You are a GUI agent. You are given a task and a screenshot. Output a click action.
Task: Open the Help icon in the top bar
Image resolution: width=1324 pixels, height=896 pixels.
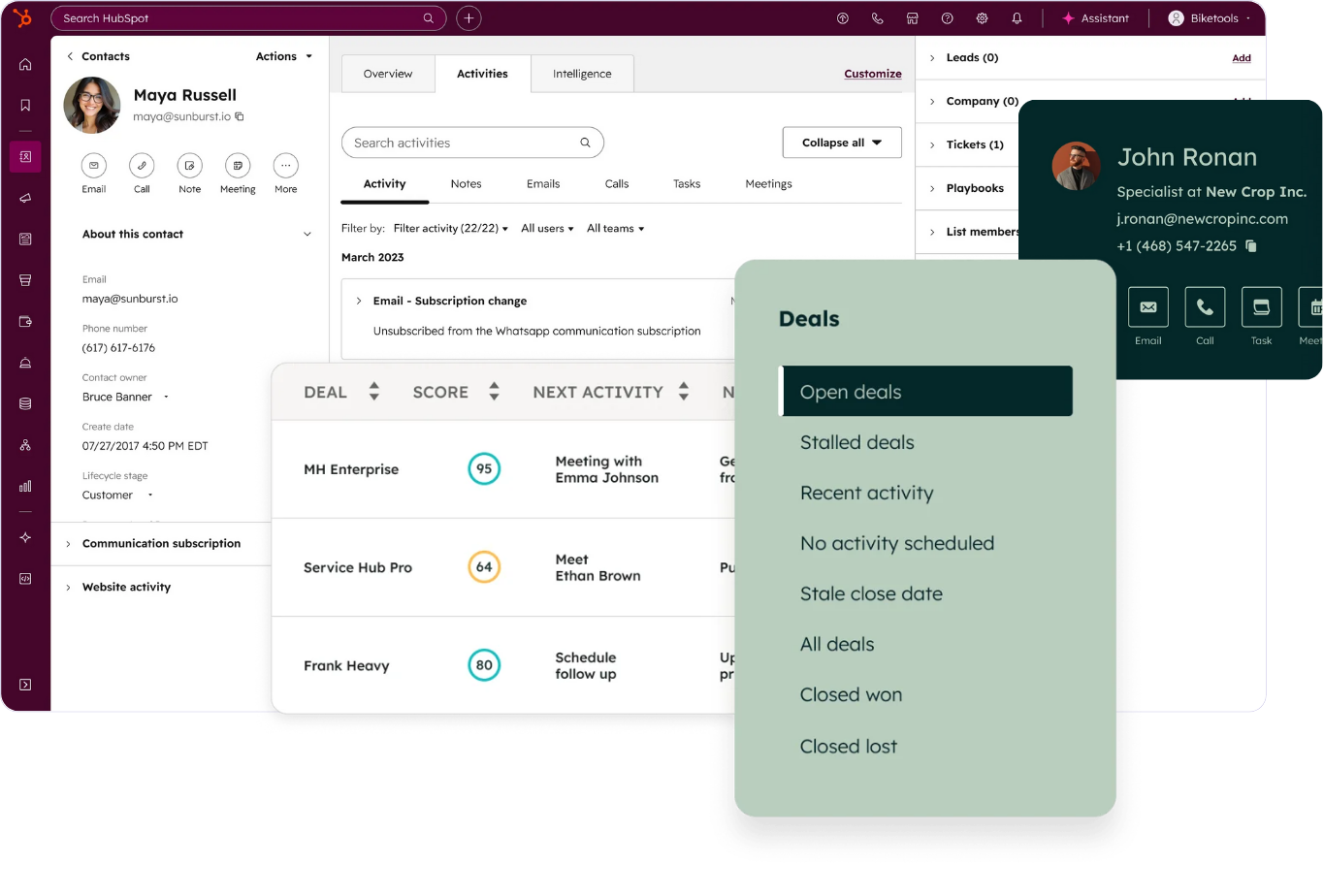947,17
